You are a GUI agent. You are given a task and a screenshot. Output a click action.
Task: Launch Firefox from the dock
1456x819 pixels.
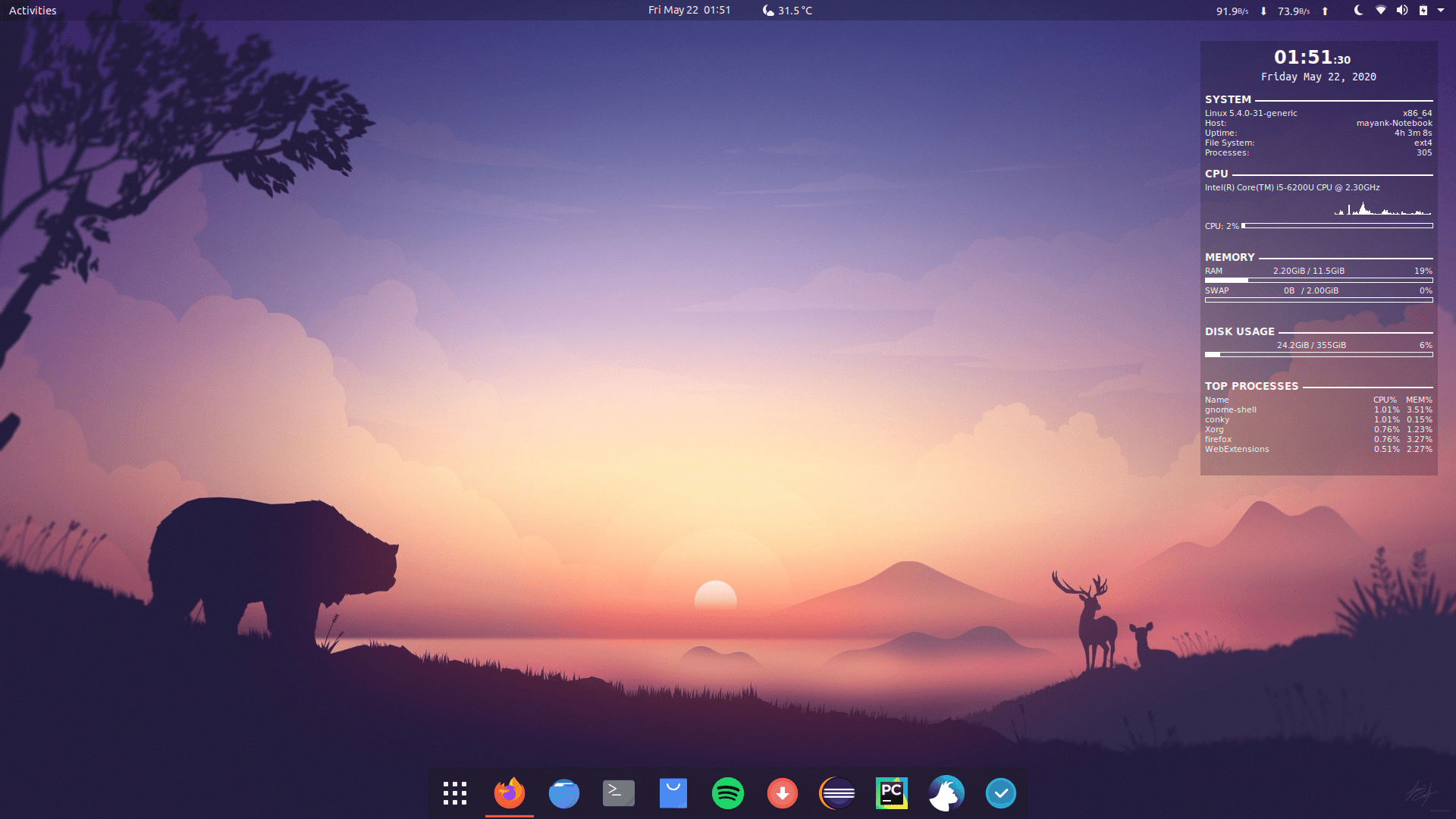click(x=510, y=793)
